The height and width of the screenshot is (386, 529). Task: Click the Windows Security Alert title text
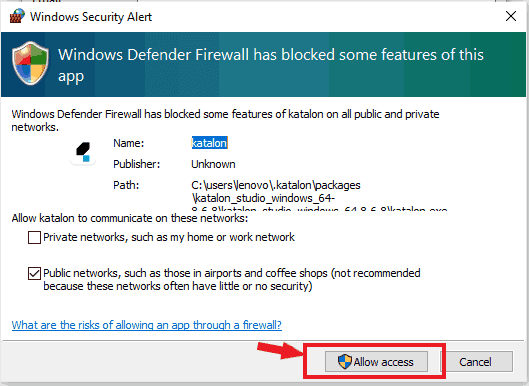pos(91,17)
